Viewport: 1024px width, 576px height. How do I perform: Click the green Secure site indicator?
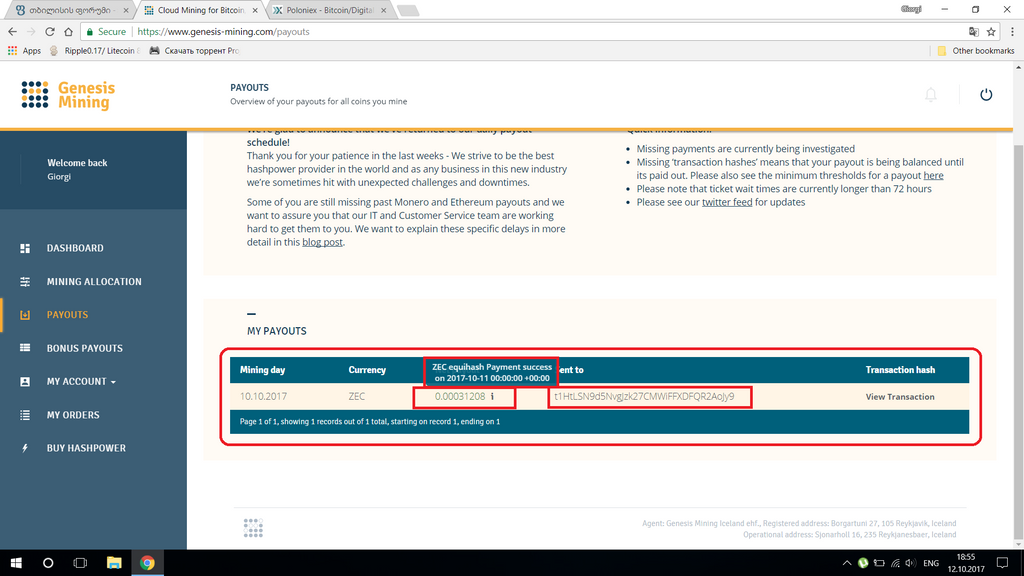(106, 31)
